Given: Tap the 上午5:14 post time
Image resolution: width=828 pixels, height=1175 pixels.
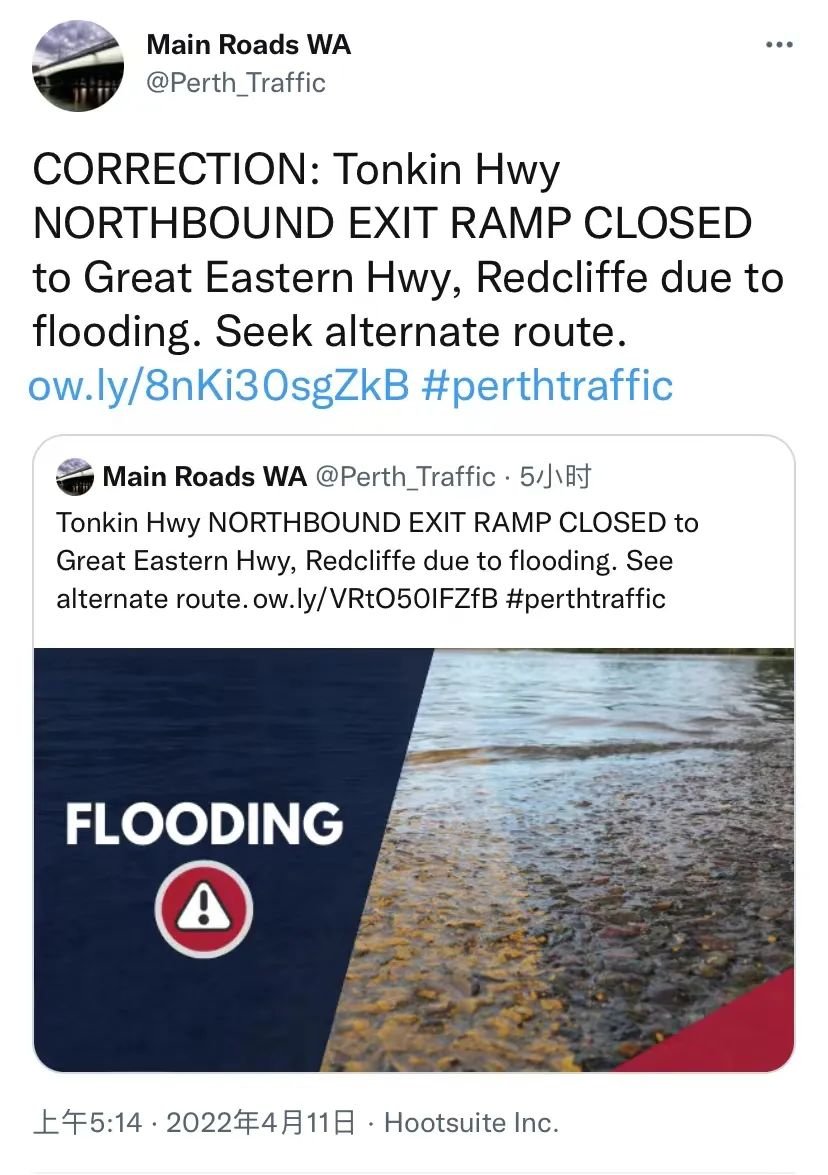Looking at the screenshot, I should [x=88, y=1123].
